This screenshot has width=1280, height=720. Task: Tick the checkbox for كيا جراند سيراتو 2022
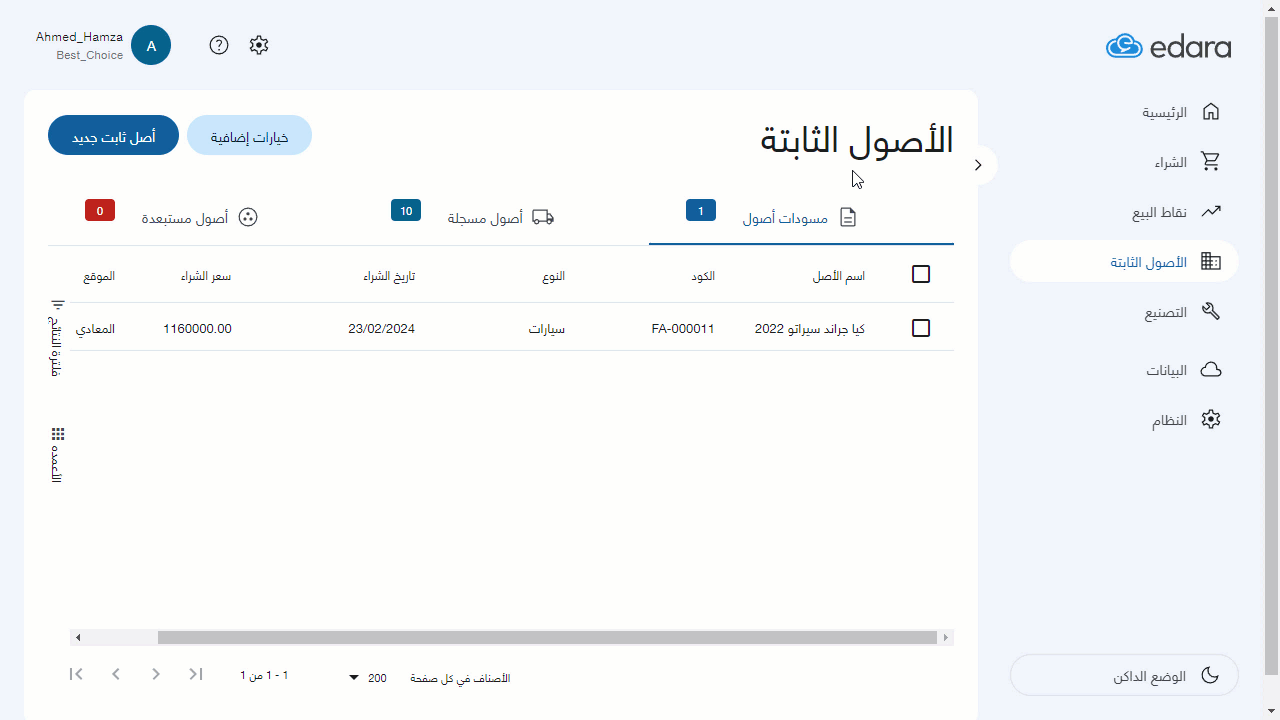point(921,328)
